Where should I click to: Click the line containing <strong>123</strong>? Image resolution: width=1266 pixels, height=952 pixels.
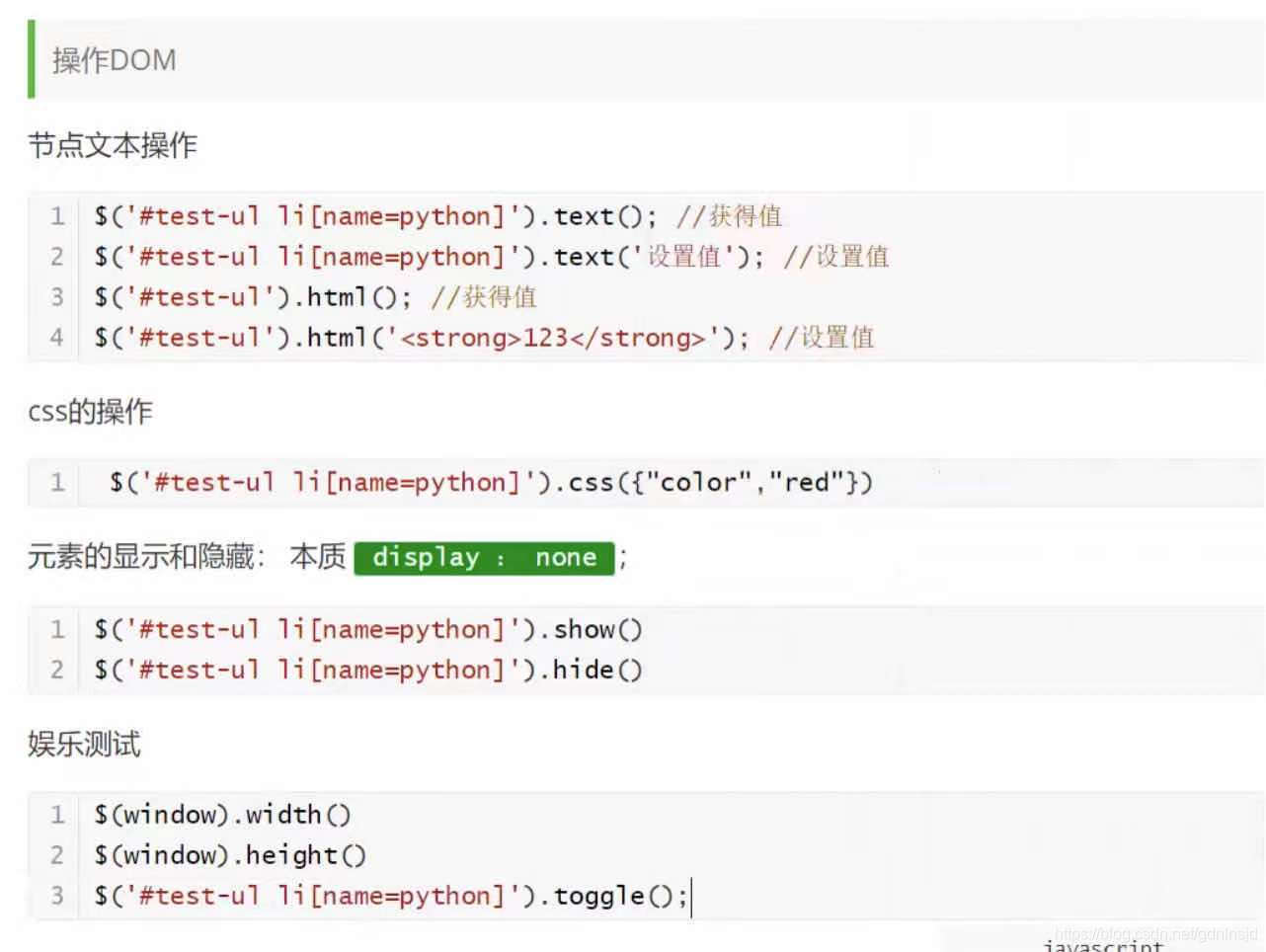(484, 338)
